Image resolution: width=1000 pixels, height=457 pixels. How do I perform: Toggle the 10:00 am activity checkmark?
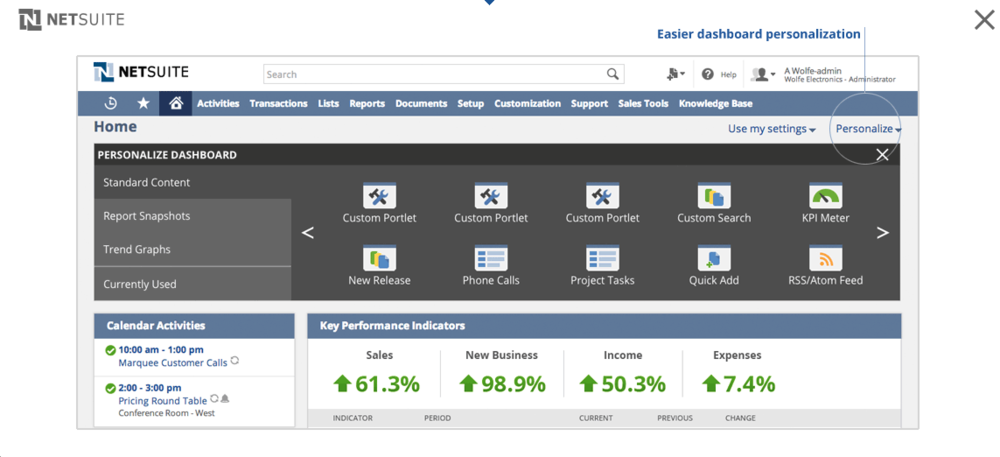click(x=110, y=350)
